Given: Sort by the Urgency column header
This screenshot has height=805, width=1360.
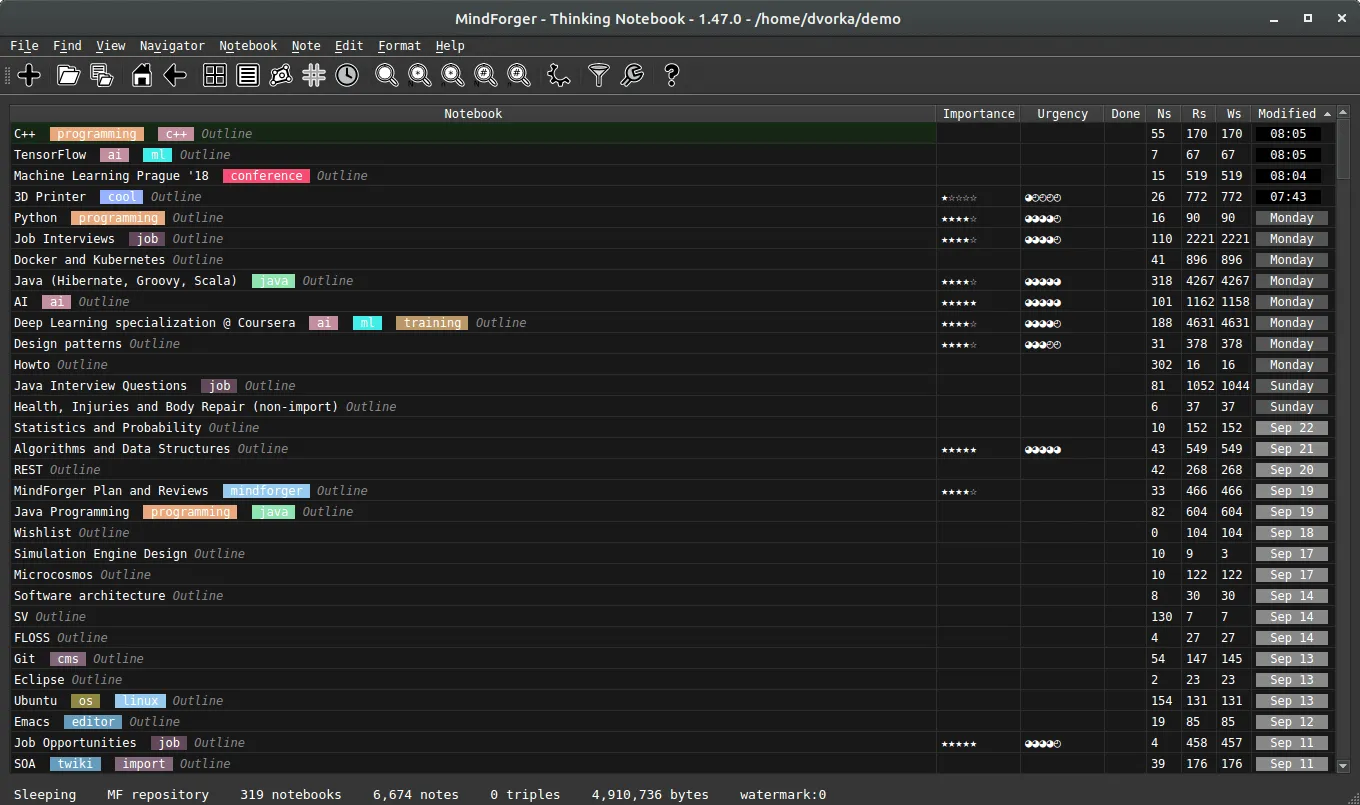Looking at the screenshot, I should click(1062, 113).
